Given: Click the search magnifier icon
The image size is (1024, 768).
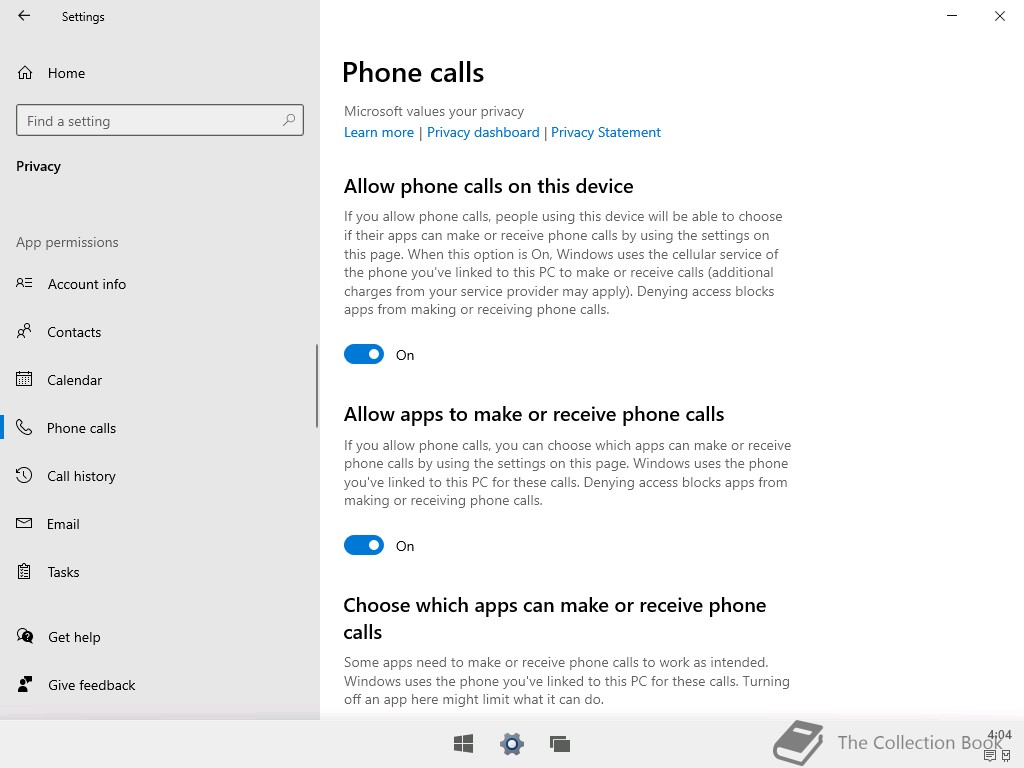Looking at the screenshot, I should click(x=289, y=120).
